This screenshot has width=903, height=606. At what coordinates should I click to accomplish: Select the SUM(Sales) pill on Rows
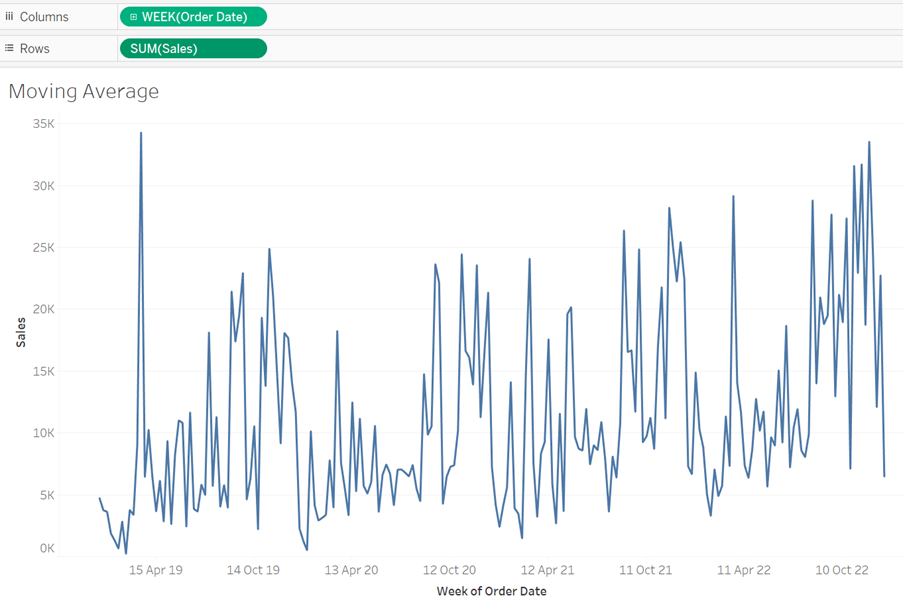(x=192, y=48)
